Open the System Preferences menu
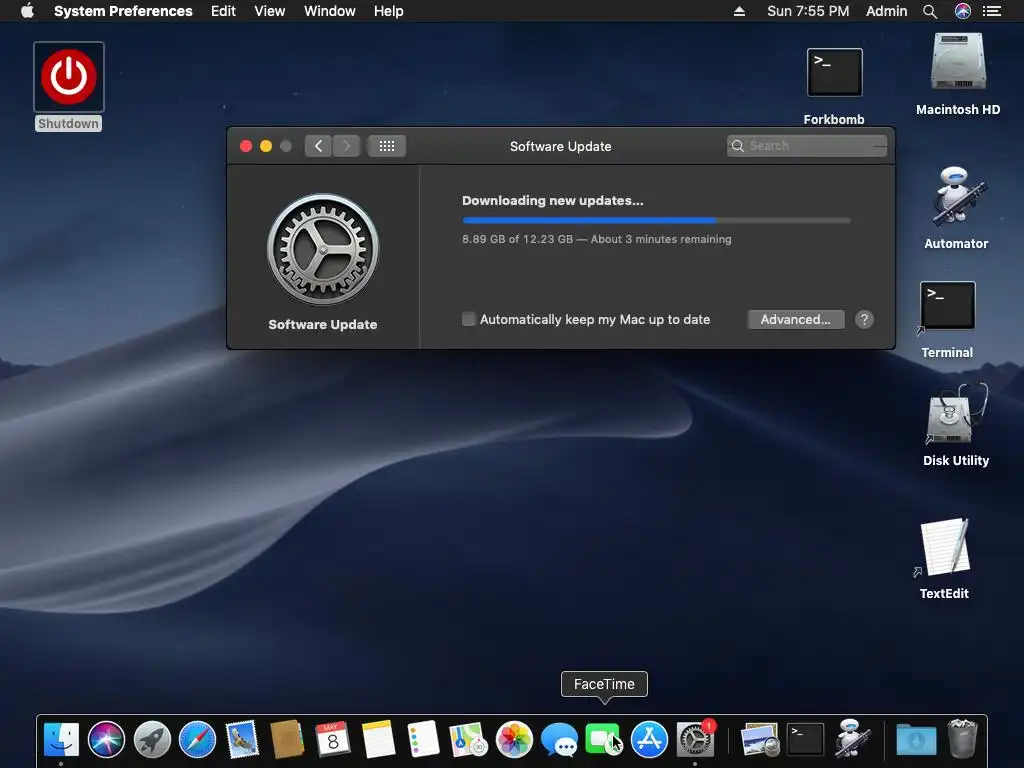Screen dimensions: 1024x768 pos(123,11)
